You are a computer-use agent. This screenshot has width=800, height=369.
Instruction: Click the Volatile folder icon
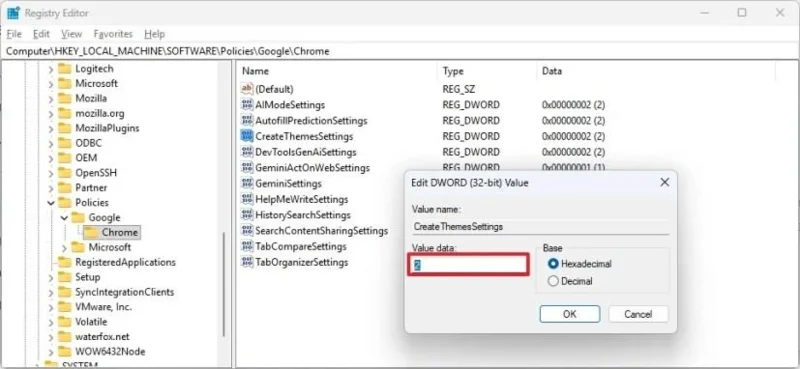tap(64, 322)
